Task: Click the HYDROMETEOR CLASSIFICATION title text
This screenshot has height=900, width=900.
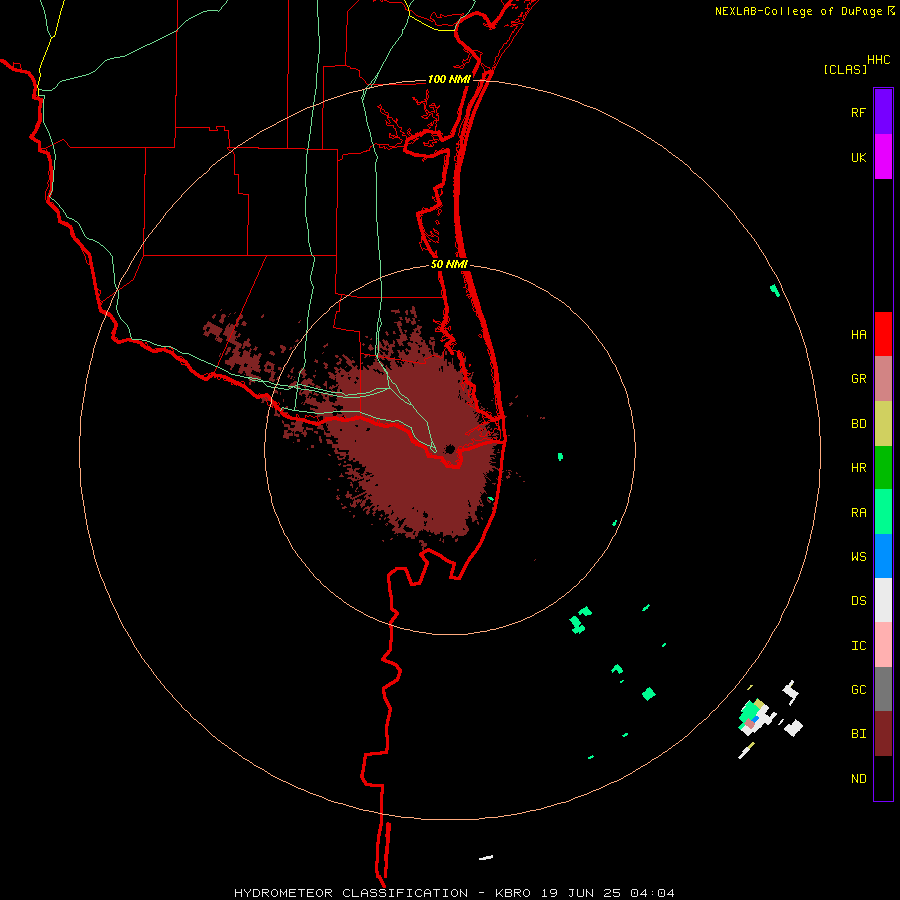Action: coord(351,893)
